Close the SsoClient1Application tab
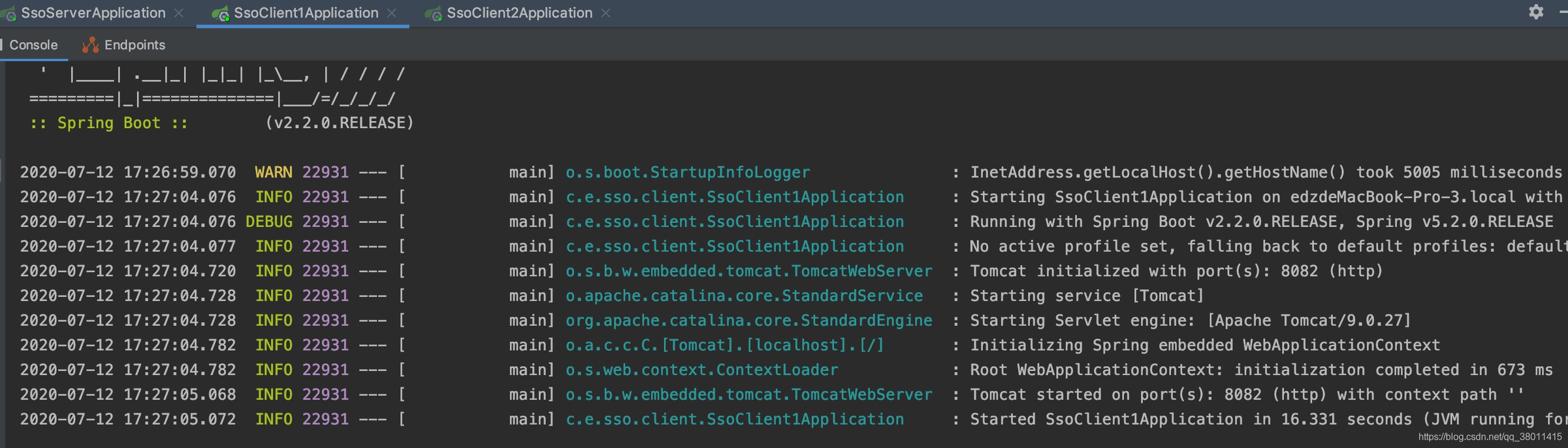 point(392,13)
